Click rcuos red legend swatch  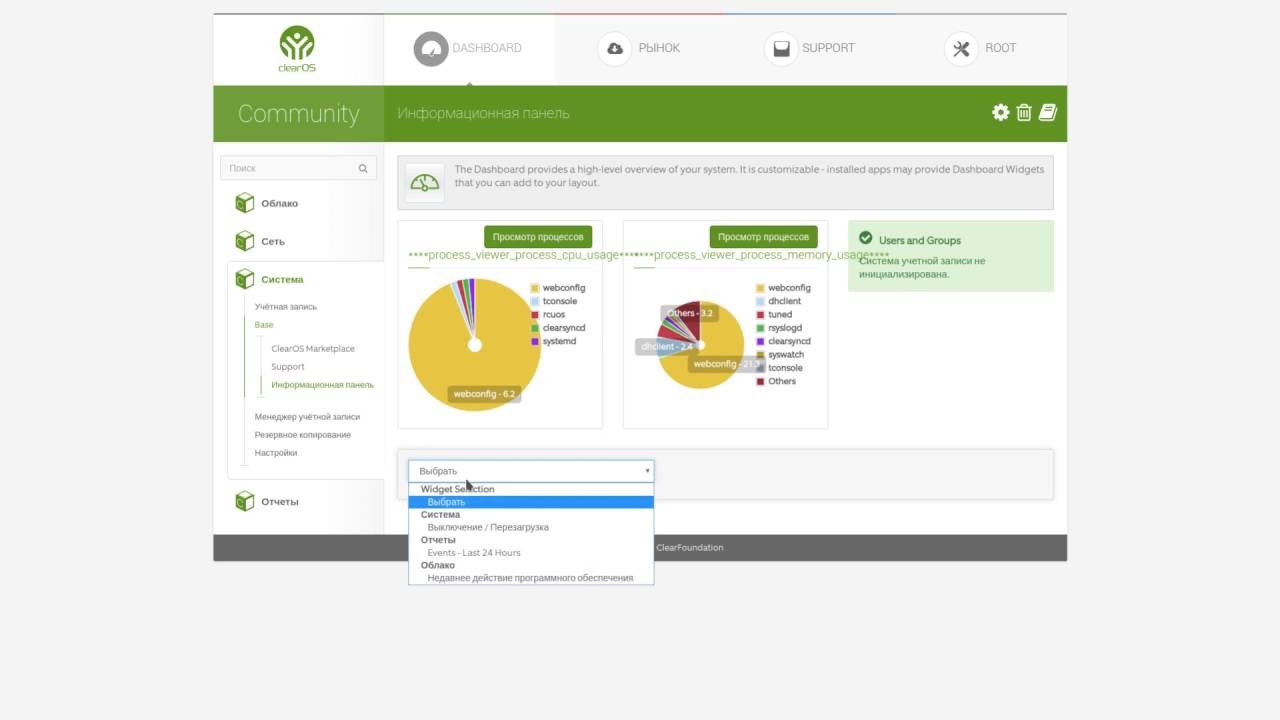(535, 315)
